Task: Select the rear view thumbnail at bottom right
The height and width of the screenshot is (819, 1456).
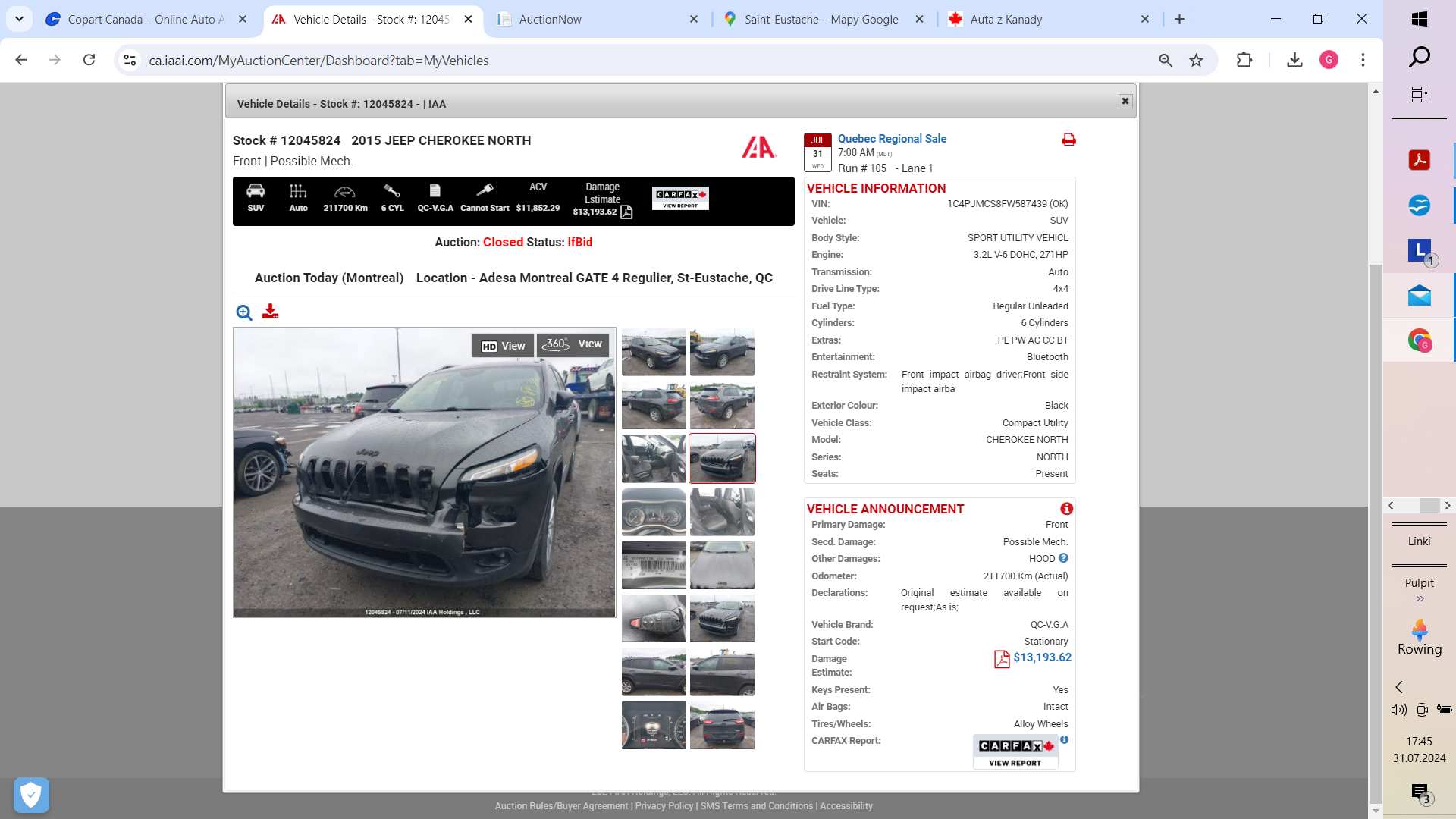Action: [x=722, y=725]
